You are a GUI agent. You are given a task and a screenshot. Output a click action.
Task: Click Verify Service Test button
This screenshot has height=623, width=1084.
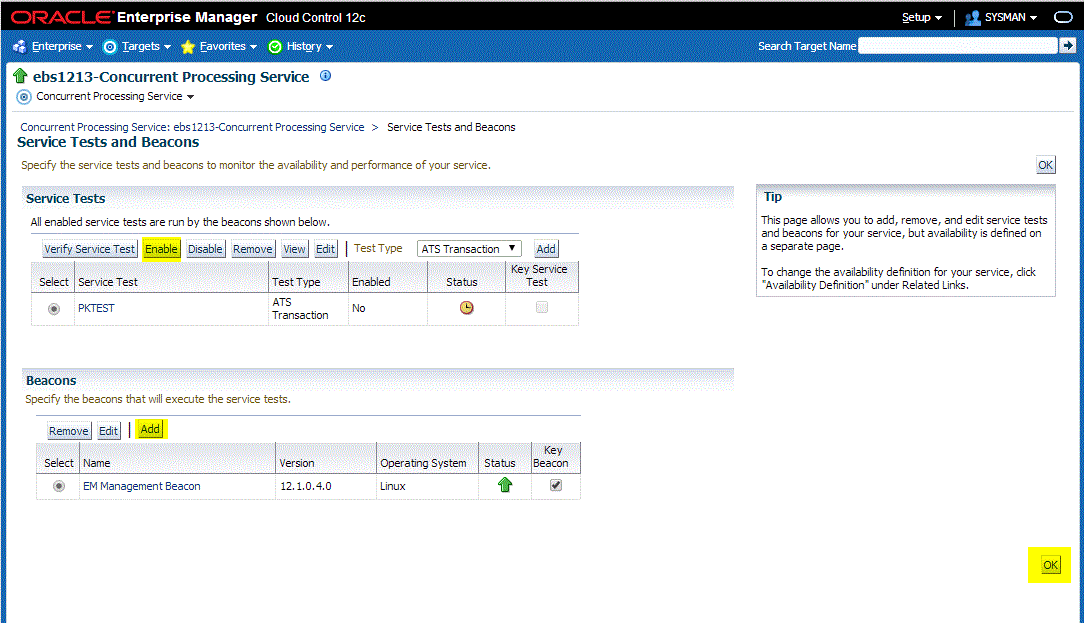click(90, 249)
